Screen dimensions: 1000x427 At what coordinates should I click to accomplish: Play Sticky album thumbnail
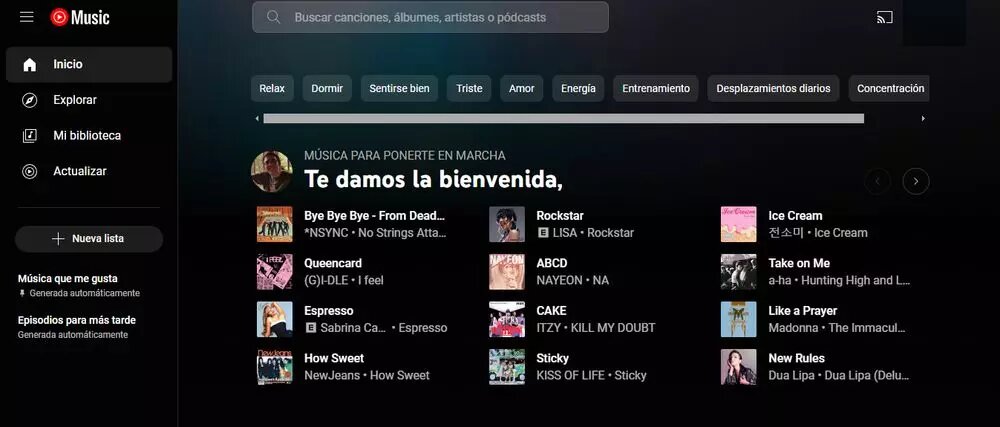507,367
